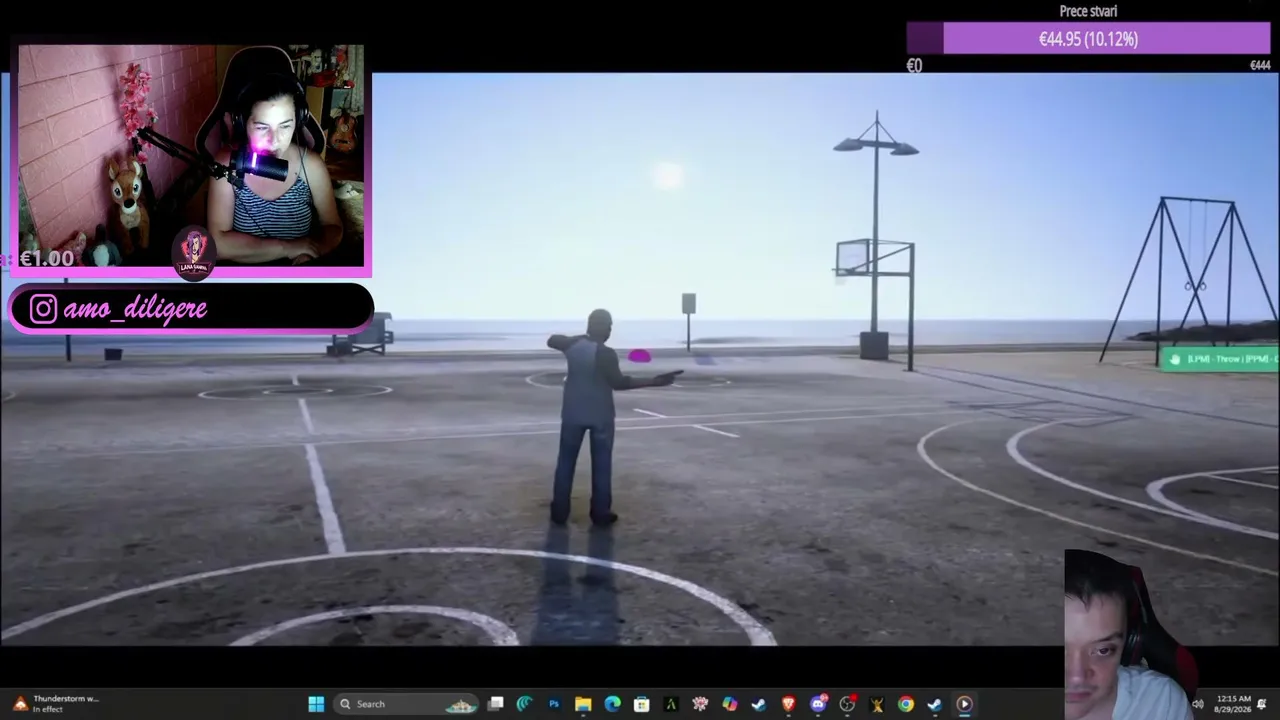Launch Copilot from the taskbar
This screenshot has width=1280, height=720.
click(x=730, y=704)
